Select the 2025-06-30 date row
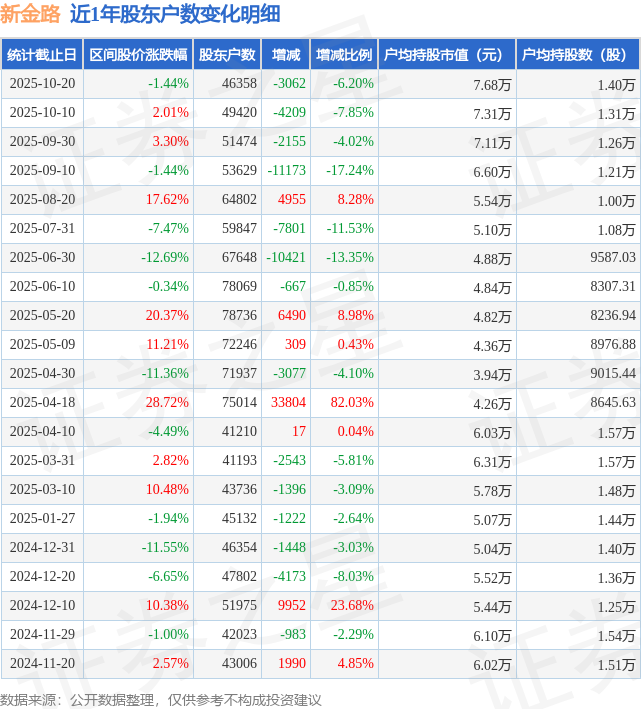The height and width of the screenshot is (709, 641). point(42,258)
